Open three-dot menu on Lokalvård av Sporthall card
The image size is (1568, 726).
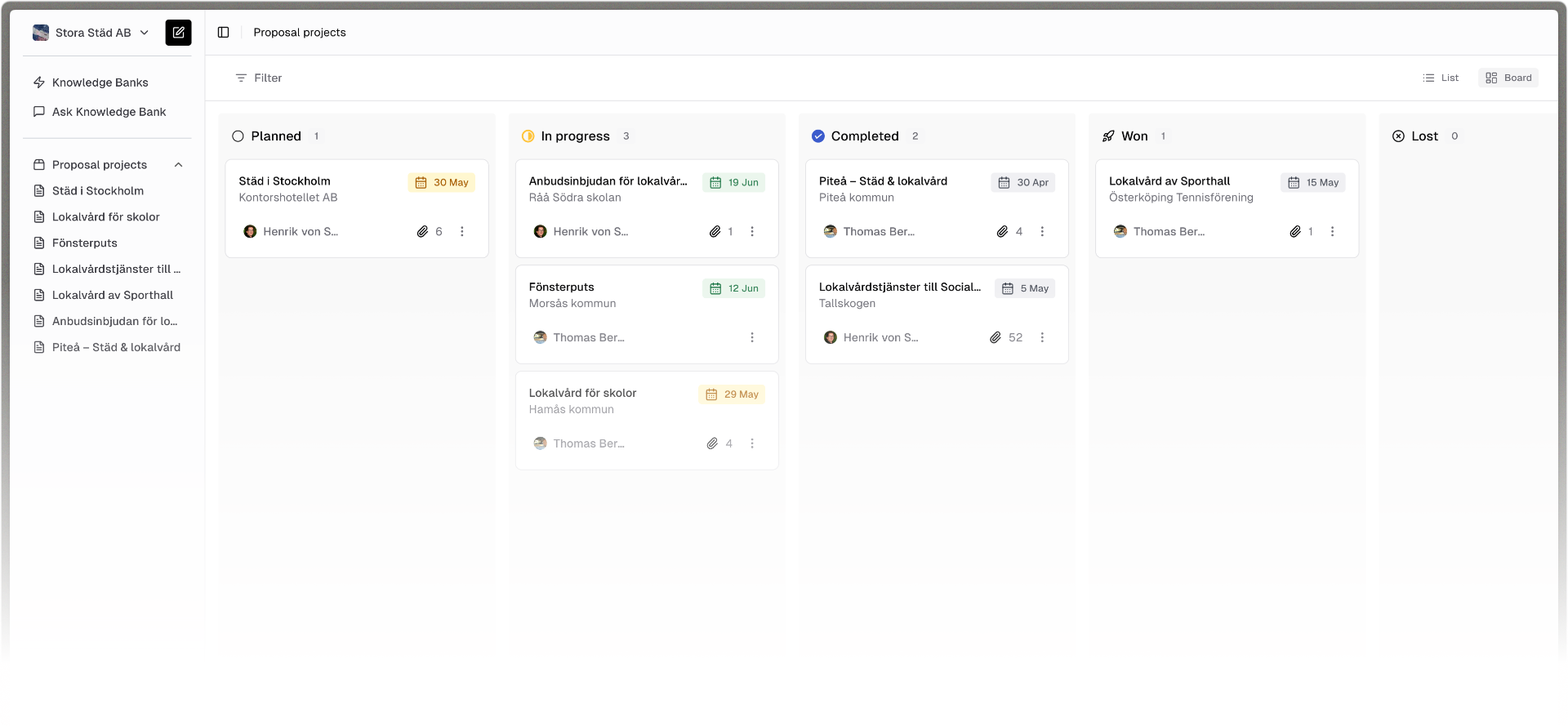1332,232
